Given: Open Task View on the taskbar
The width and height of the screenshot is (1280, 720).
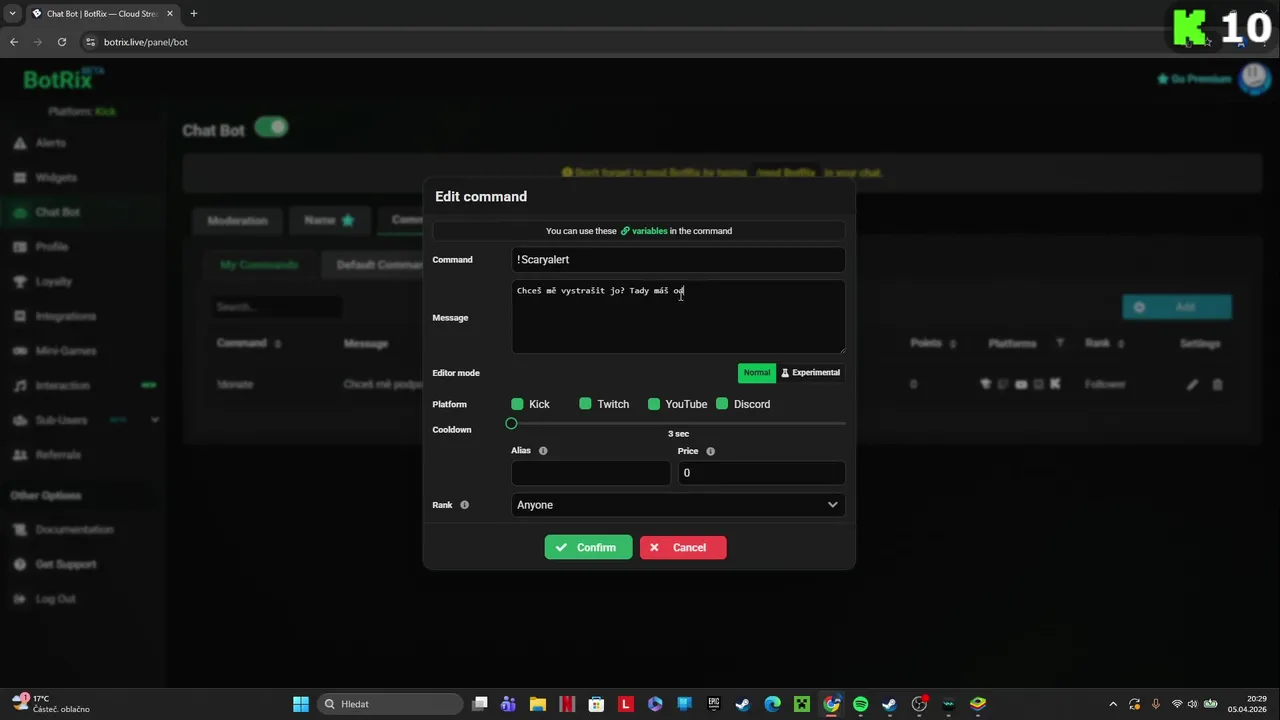Looking at the screenshot, I should point(480,704).
